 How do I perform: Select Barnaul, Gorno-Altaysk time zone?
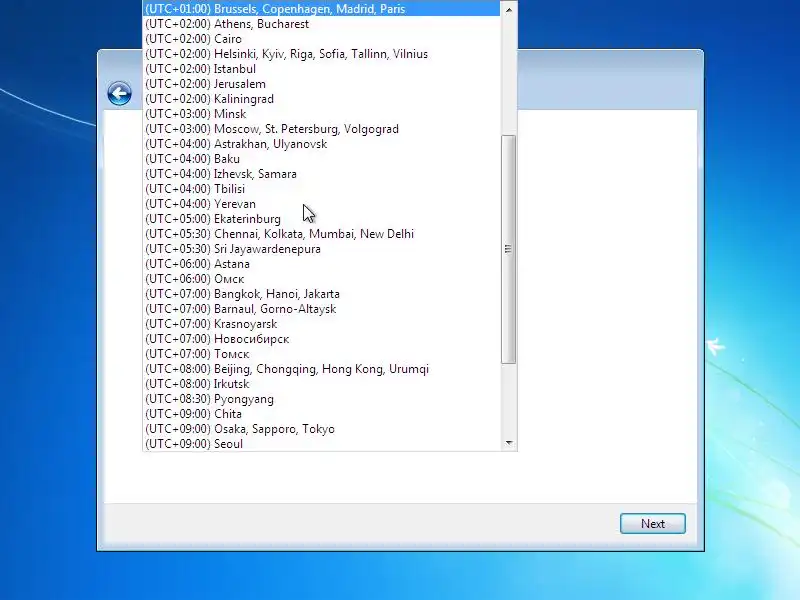(321, 309)
